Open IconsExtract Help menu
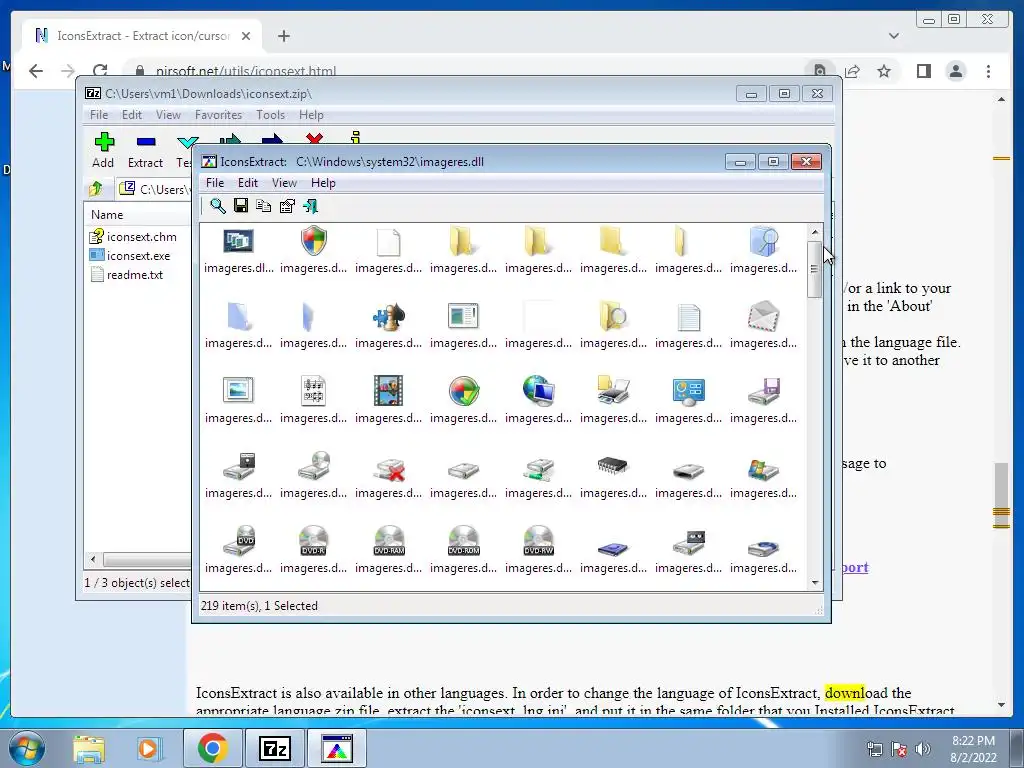 click(323, 183)
